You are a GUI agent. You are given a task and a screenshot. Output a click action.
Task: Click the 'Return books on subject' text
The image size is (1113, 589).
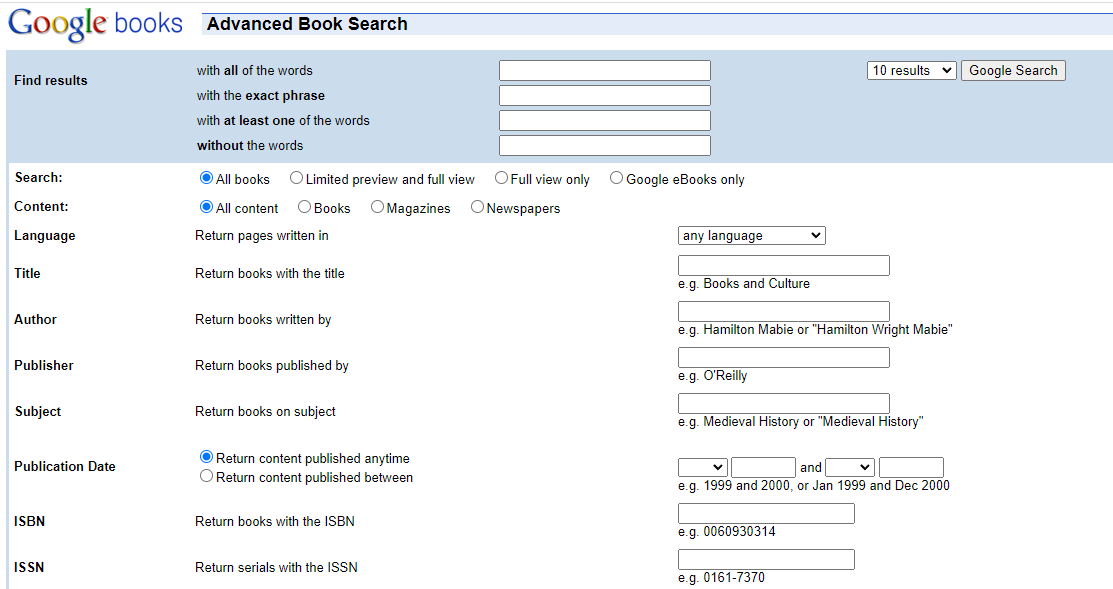point(265,412)
